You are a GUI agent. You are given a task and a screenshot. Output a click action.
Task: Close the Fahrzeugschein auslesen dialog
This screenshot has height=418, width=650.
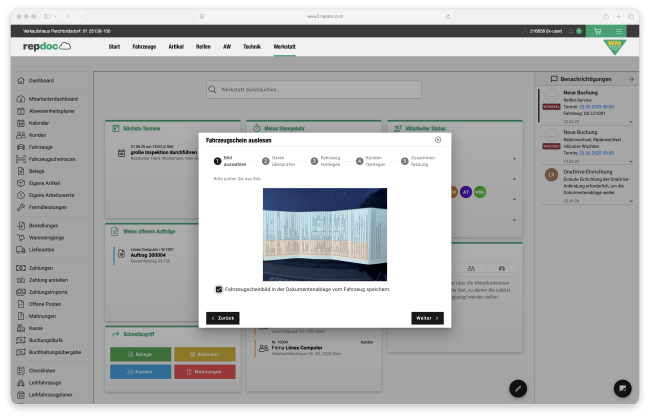[438, 140]
